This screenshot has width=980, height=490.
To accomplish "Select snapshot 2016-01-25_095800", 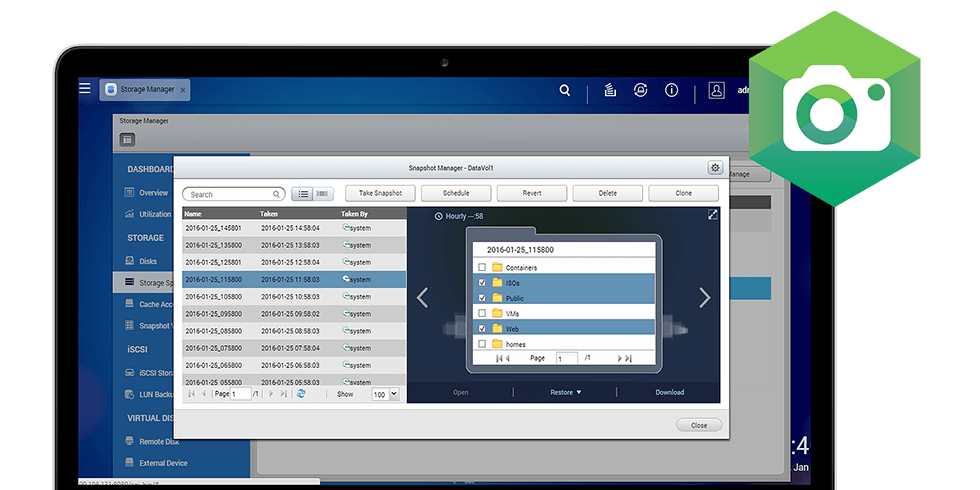I will point(294,314).
